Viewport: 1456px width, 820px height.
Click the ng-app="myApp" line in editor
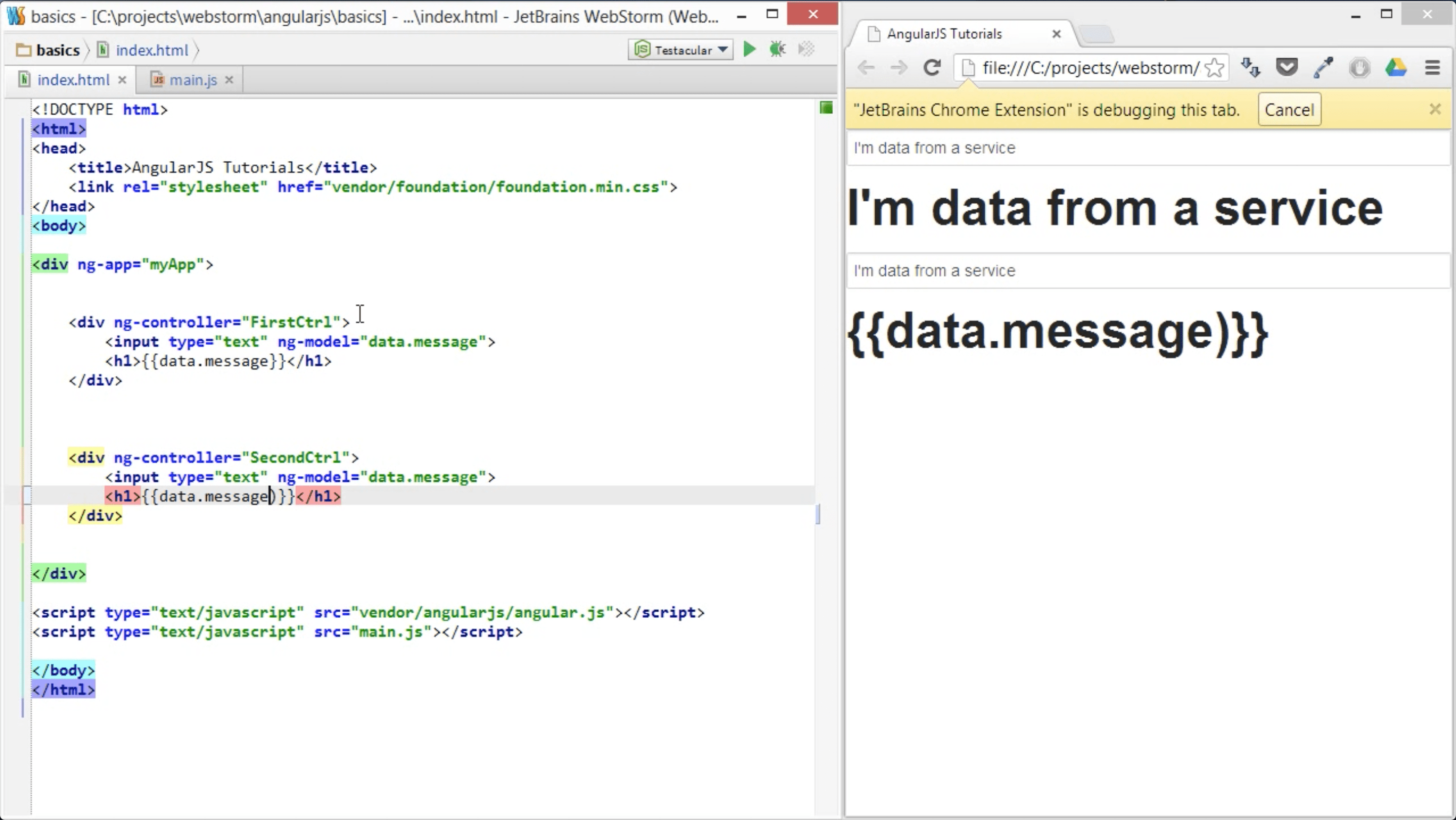(x=123, y=264)
